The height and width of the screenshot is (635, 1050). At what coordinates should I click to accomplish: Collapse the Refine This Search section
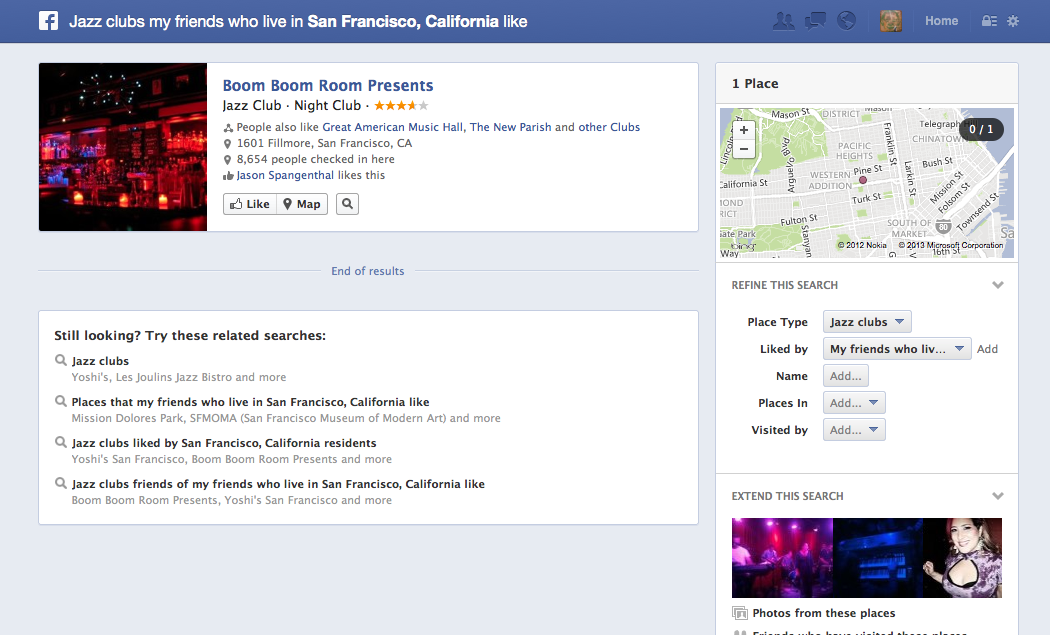coord(997,285)
